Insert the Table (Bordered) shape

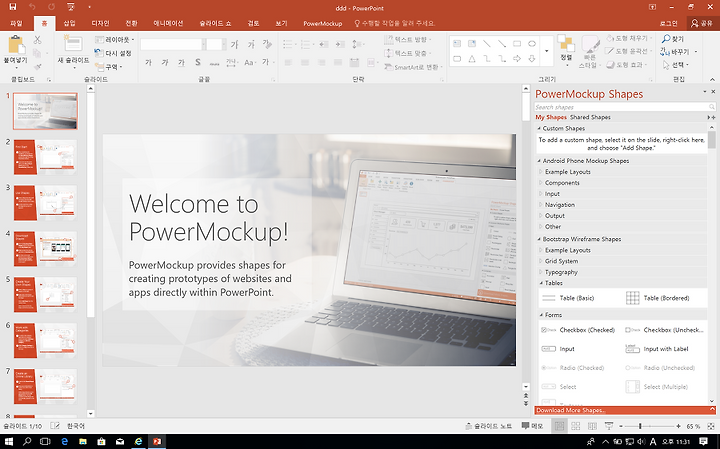coord(658,298)
